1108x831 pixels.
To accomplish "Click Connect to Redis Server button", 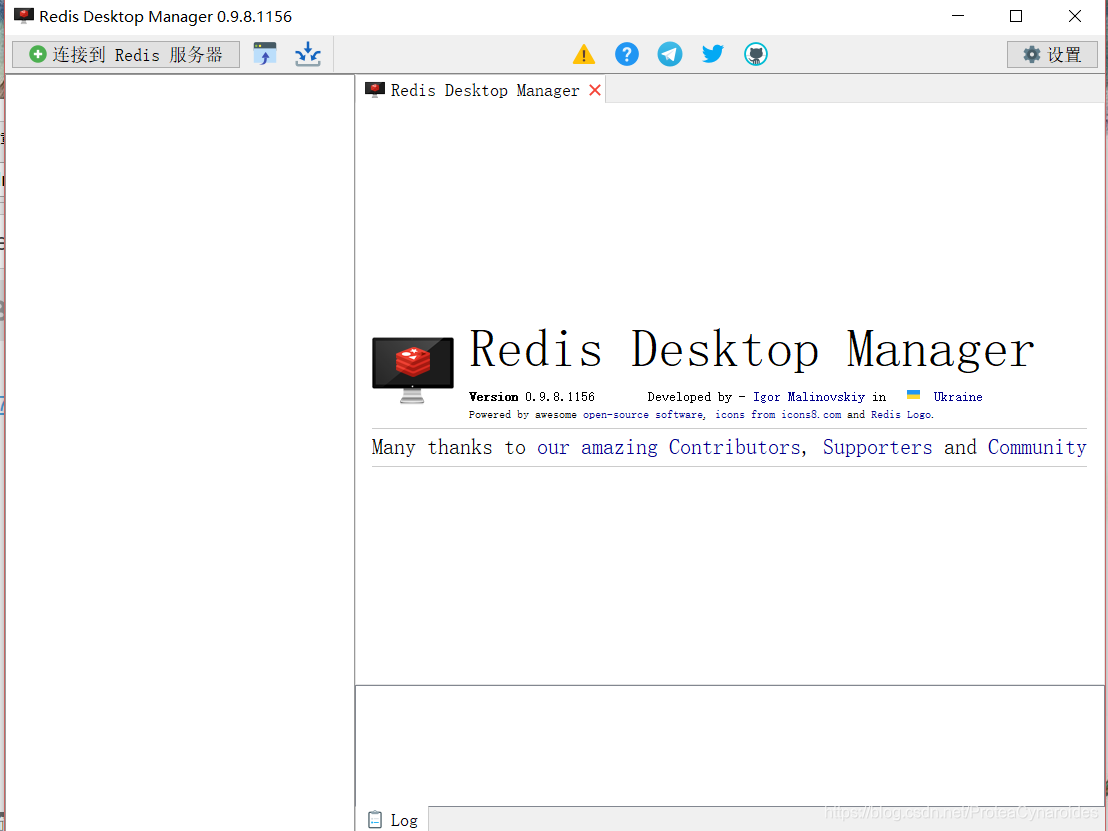I will tap(126, 54).
